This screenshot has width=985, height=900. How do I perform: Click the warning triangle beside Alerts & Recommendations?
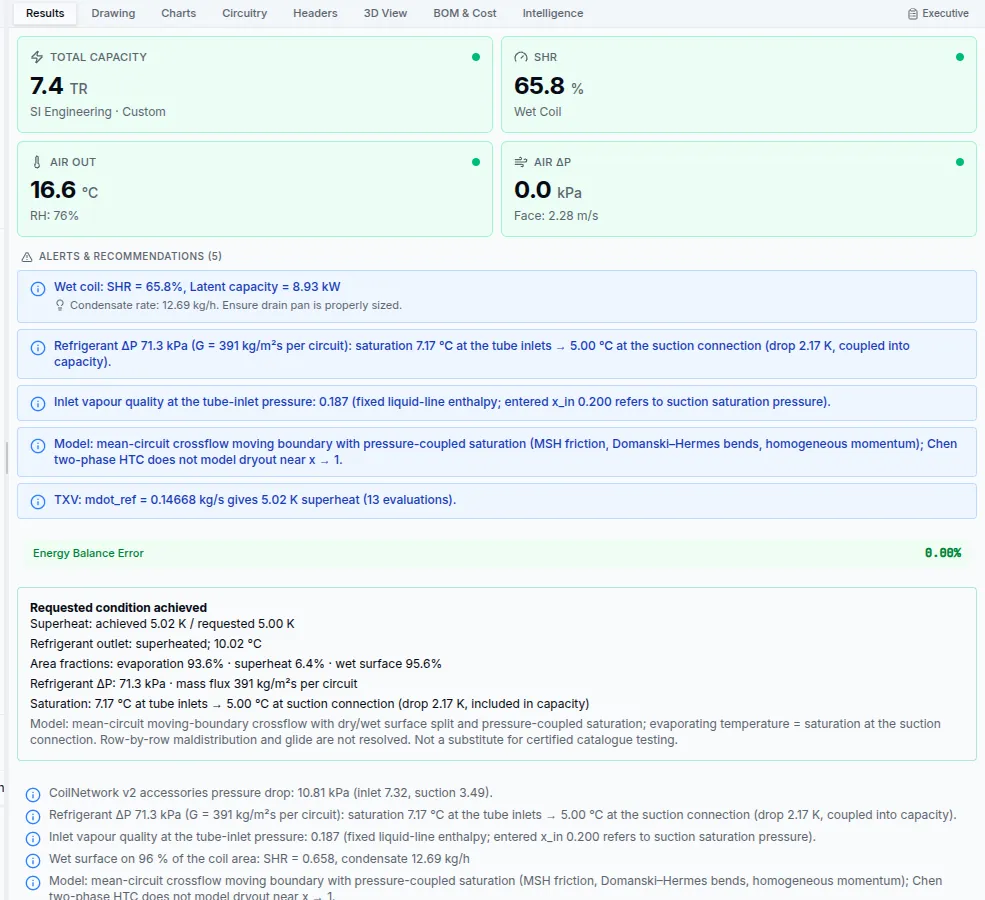click(x=27, y=257)
